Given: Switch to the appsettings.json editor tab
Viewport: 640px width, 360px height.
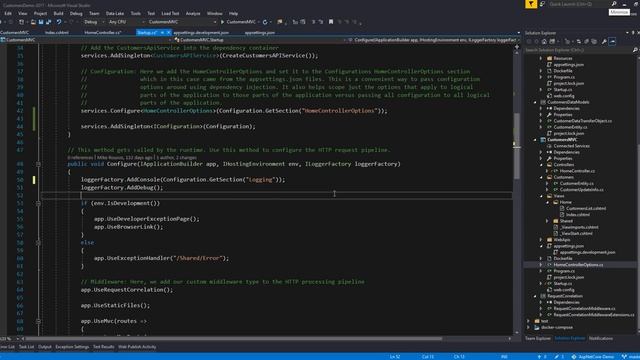Looking at the screenshot, I should click(x=260, y=32).
